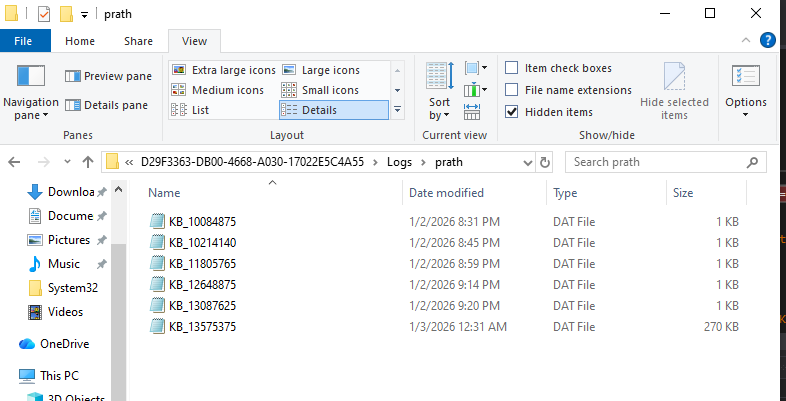Select OneDrive in the navigation pane
The image size is (786, 401).
click(54, 344)
